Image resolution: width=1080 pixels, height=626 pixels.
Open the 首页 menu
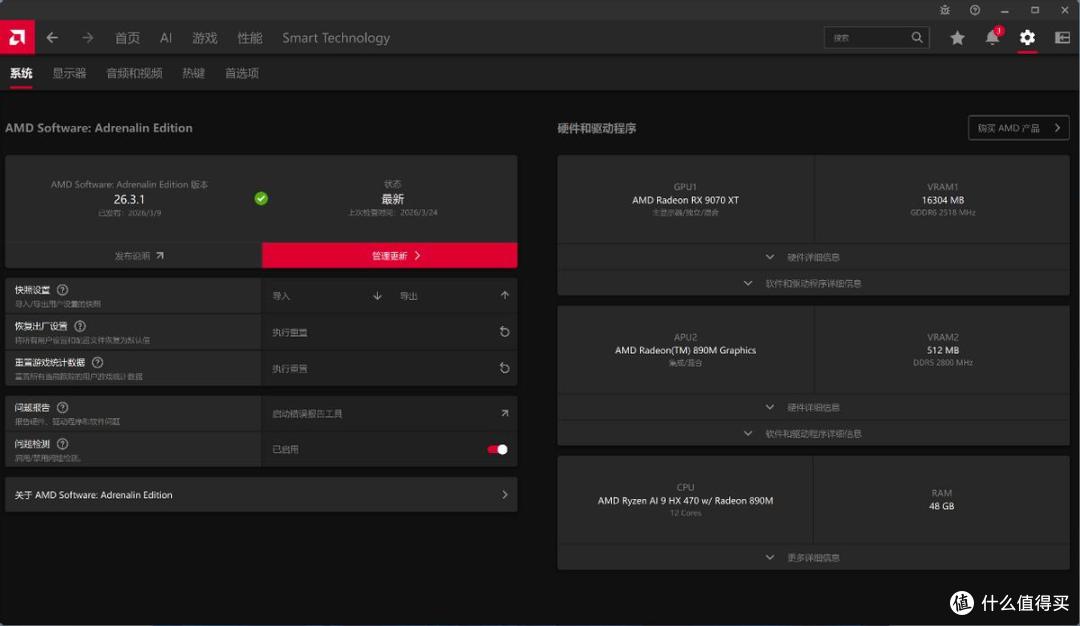tap(127, 38)
